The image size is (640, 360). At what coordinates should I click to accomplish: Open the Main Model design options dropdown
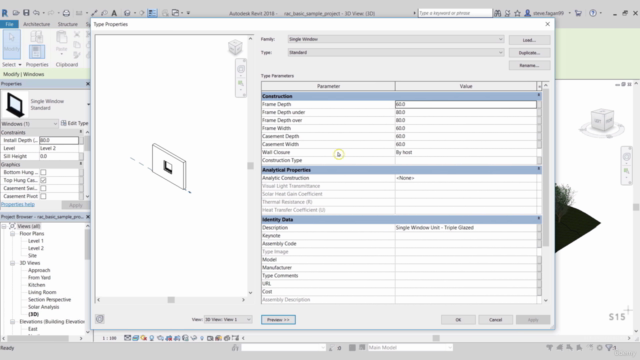(x=410, y=347)
